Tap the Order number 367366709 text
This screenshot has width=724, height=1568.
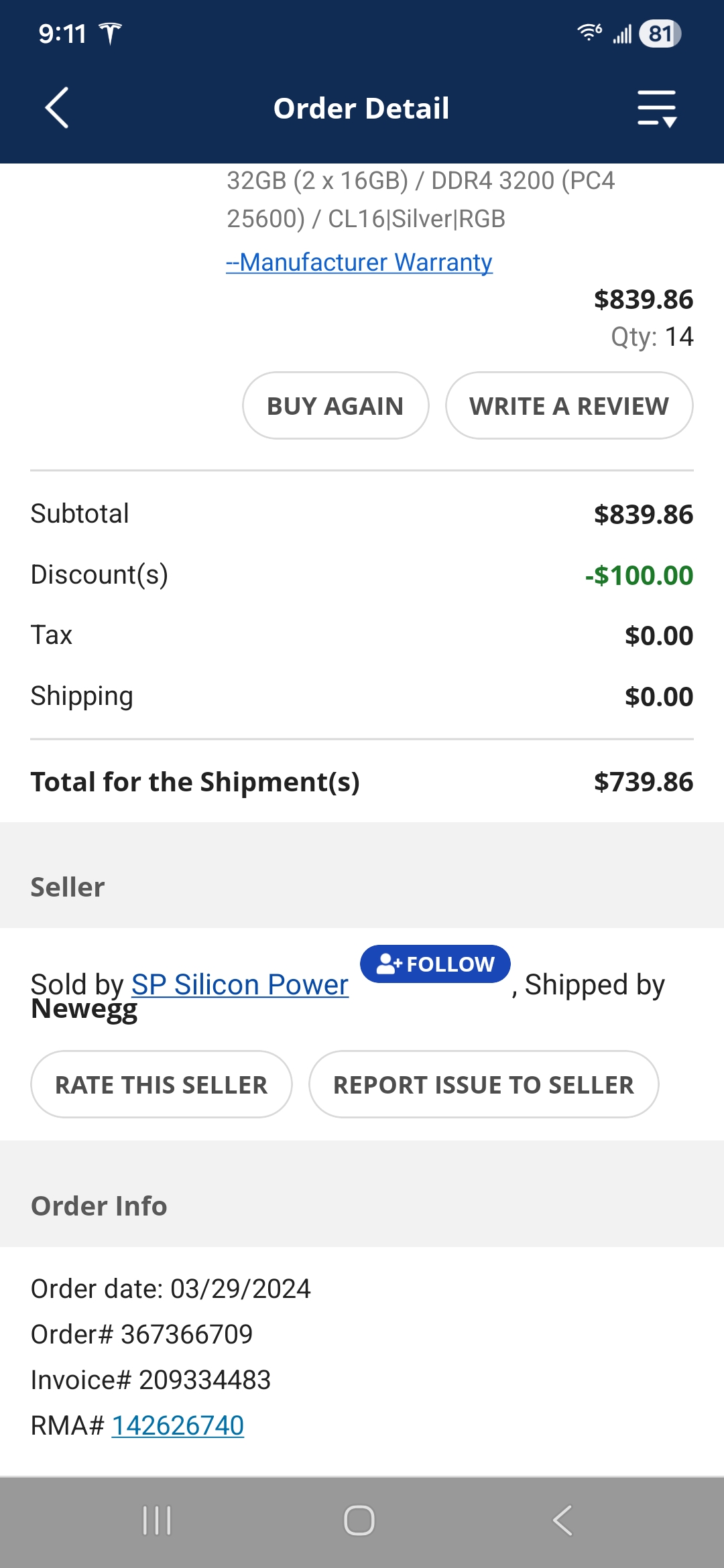click(x=142, y=1334)
